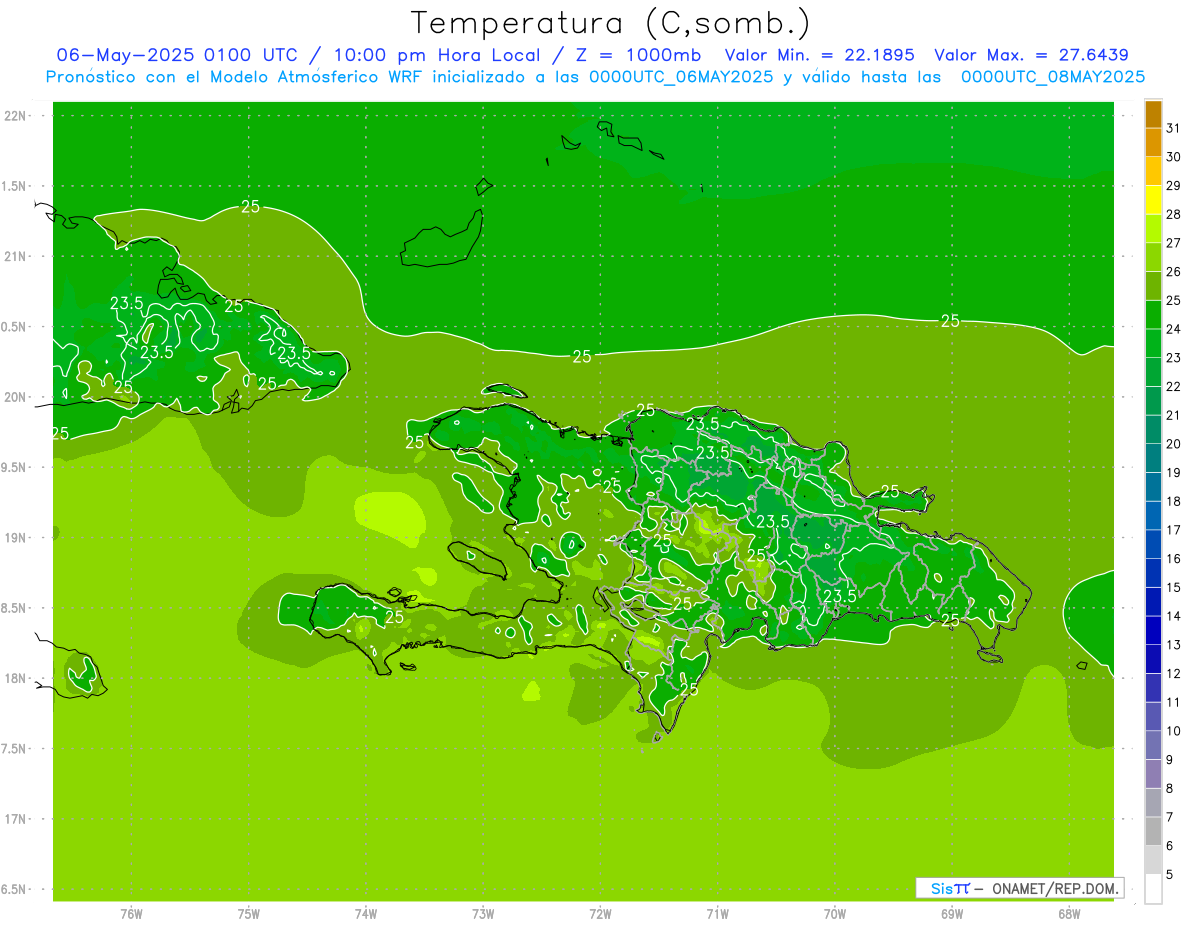The image size is (1200, 927).
Task: Pick the blue swatch between 15 and 16
Action: coord(1153,573)
